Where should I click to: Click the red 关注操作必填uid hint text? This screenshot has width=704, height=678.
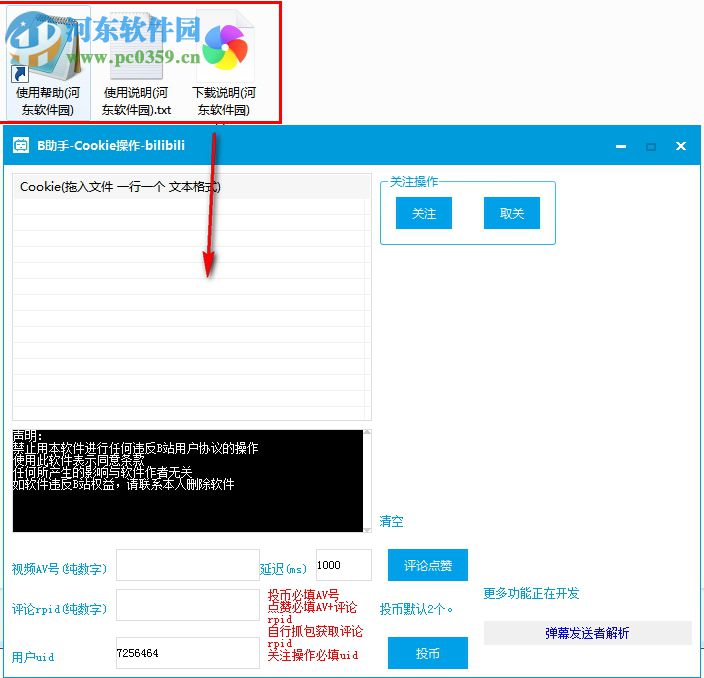pyautogui.click(x=313, y=655)
